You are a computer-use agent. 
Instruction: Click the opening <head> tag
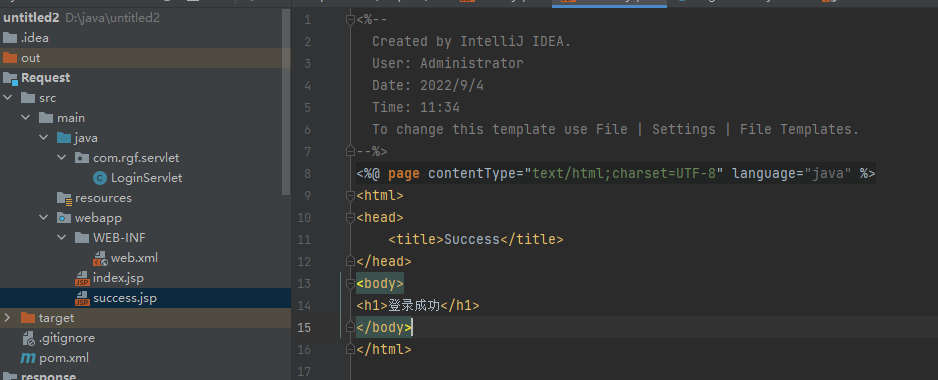(x=380, y=218)
